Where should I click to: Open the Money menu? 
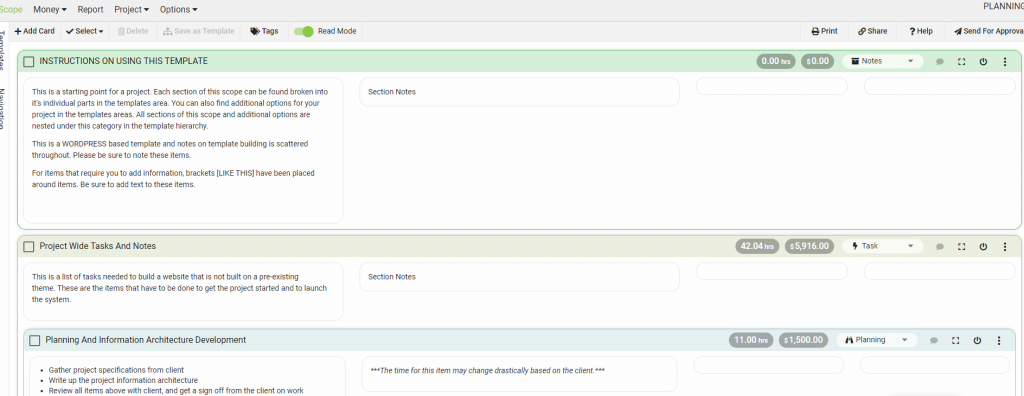pos(50,10)
